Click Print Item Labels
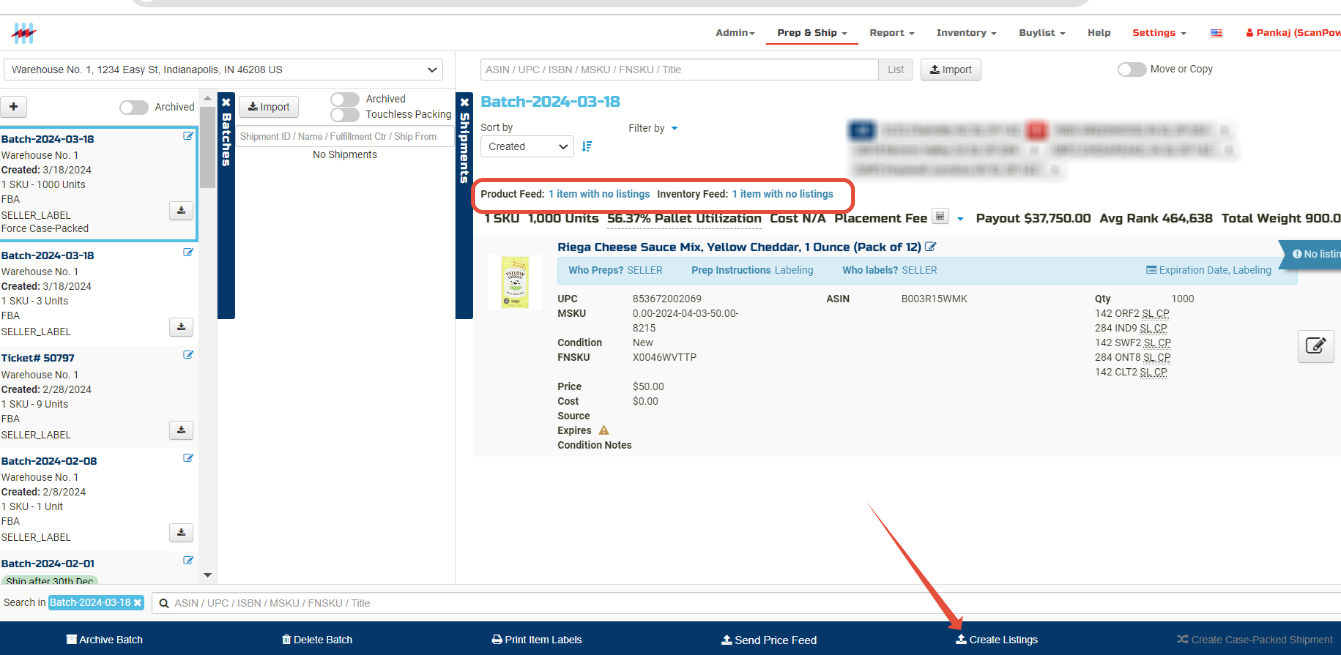Viewport: 1341px width, 655px height. [x=537, y=640]
